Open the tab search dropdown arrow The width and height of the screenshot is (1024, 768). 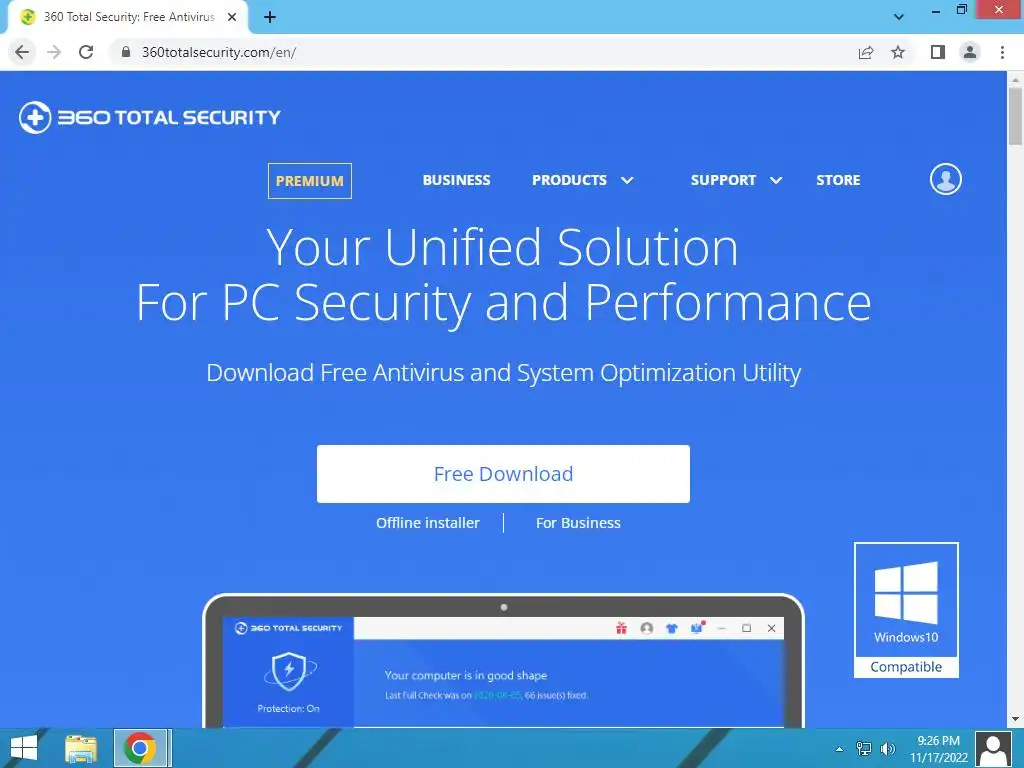pyautogui.click(x=899, y=17)
